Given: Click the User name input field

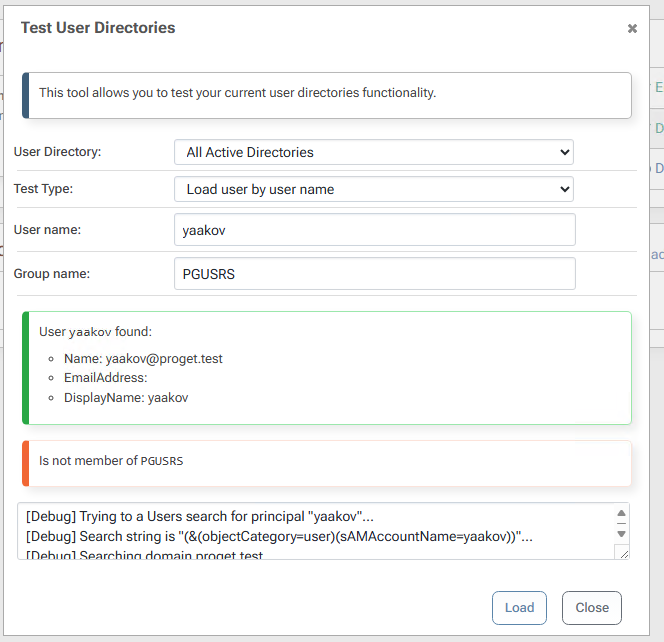Looking at the screenshot, I should (374, 229).
